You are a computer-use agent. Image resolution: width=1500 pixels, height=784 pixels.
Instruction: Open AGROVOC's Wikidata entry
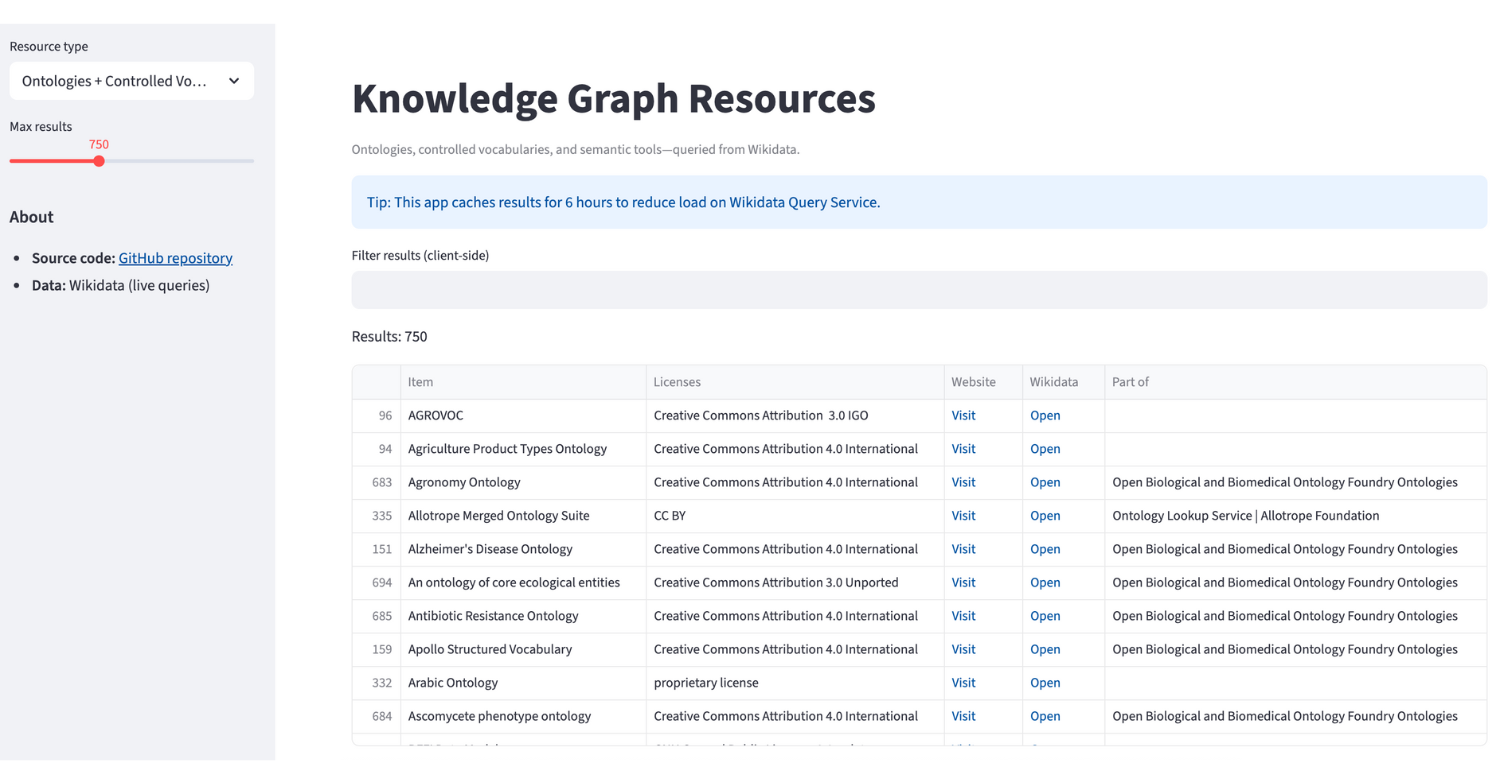point(1045,415)
